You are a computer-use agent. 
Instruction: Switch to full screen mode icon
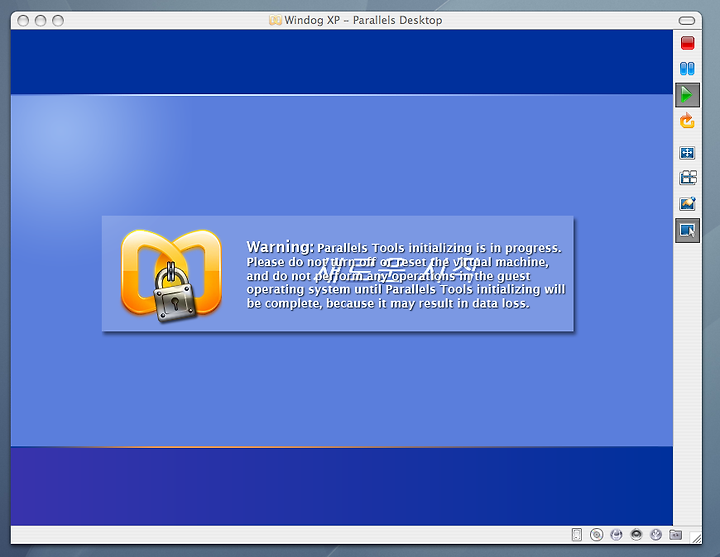687,153
